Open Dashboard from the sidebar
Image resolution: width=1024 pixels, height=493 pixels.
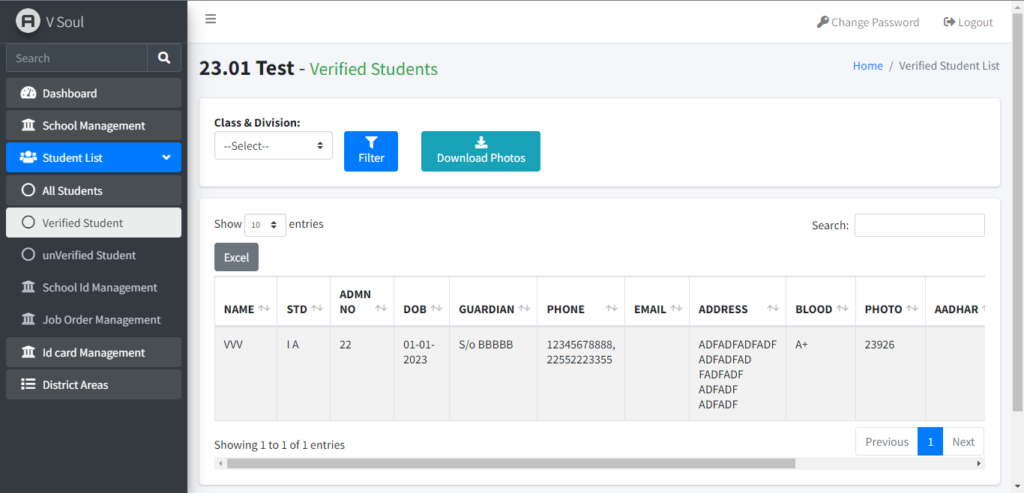click(93, 93)
